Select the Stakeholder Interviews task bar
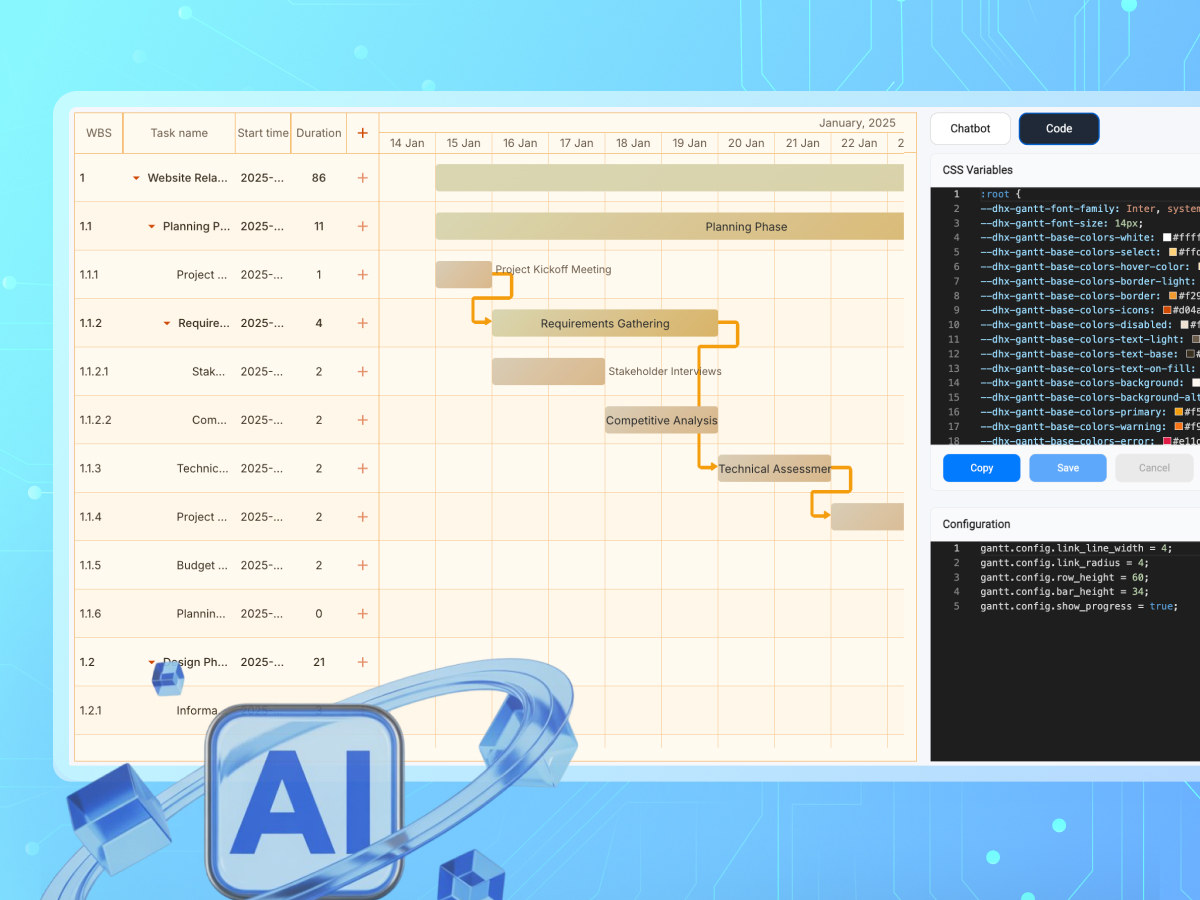This screenshot has width=1200, height=900. click(x=548, y=371)
